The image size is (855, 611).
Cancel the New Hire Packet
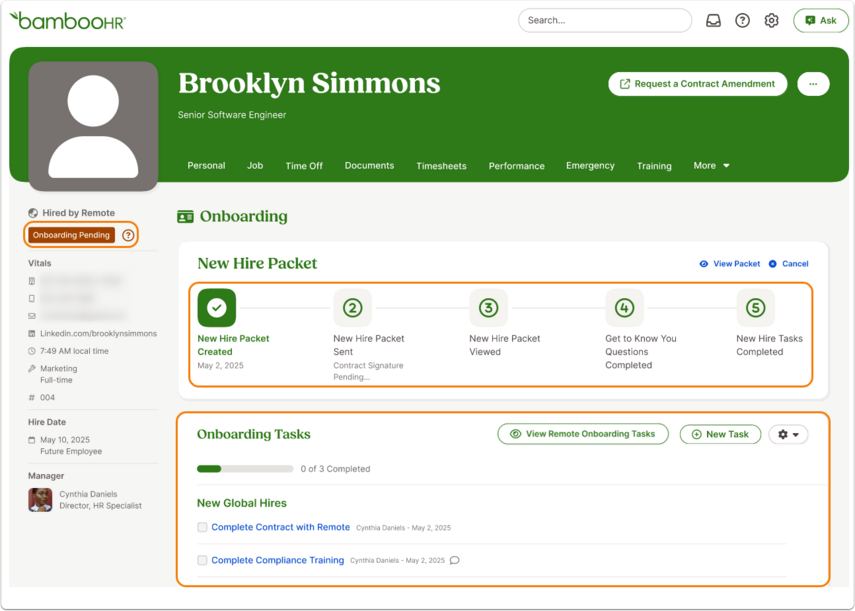click(x=788, y=264)
